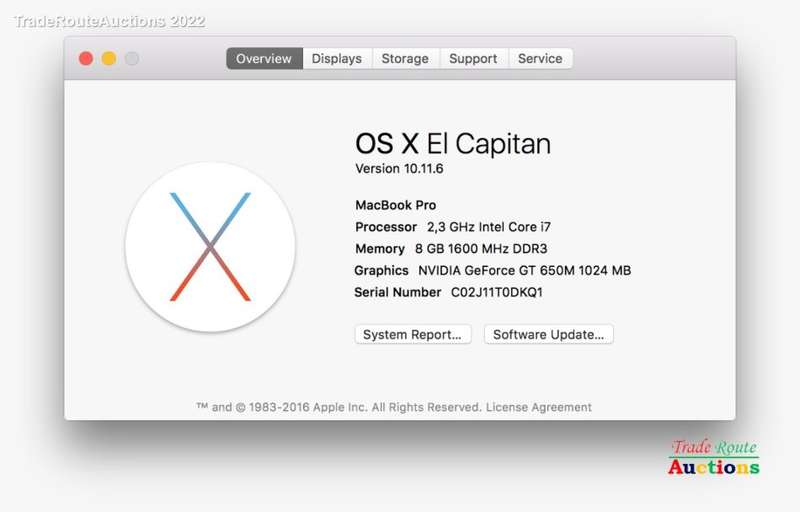This screenshot has width=800, height=512.
Task: Click the Graphics label
Action: click(x=381, y=270)
